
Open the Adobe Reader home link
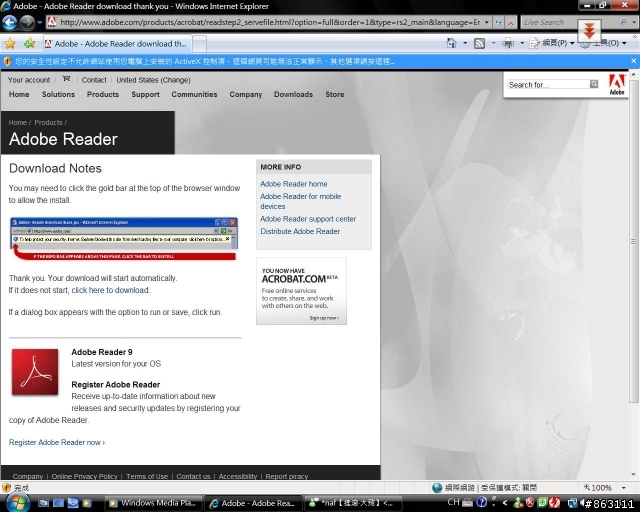coord(294,184)
